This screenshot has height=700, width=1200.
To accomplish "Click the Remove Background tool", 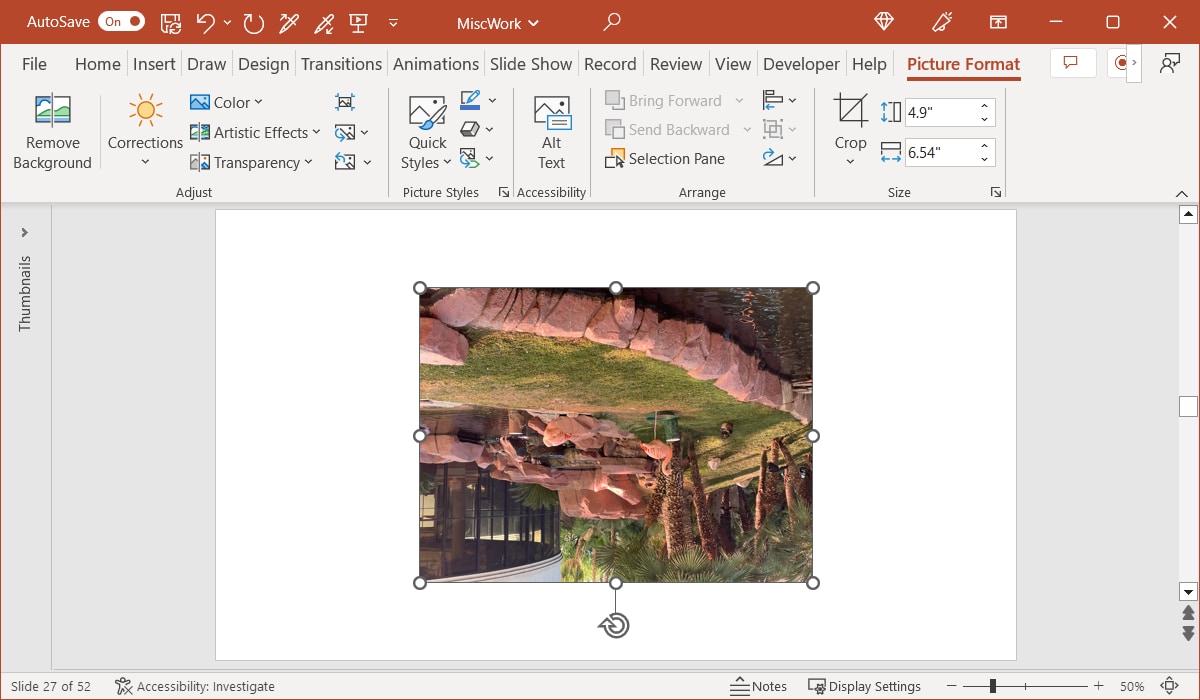I will tap(52, 130).
